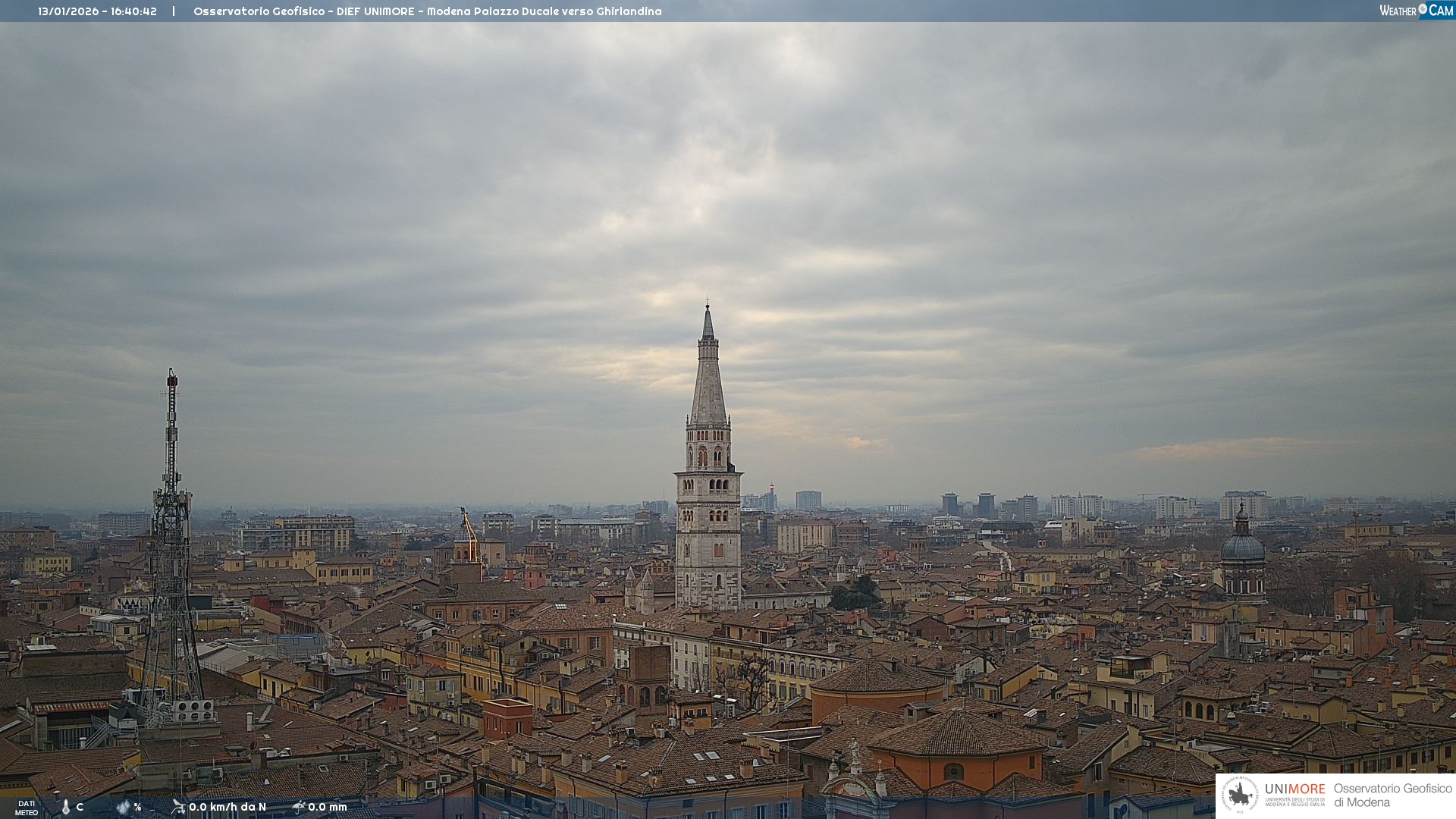Image resolution: width=1456 pixels, height=819 pixels.
Task: Select the 0.0 km/h da N wind reading
Action: [227, 807]
